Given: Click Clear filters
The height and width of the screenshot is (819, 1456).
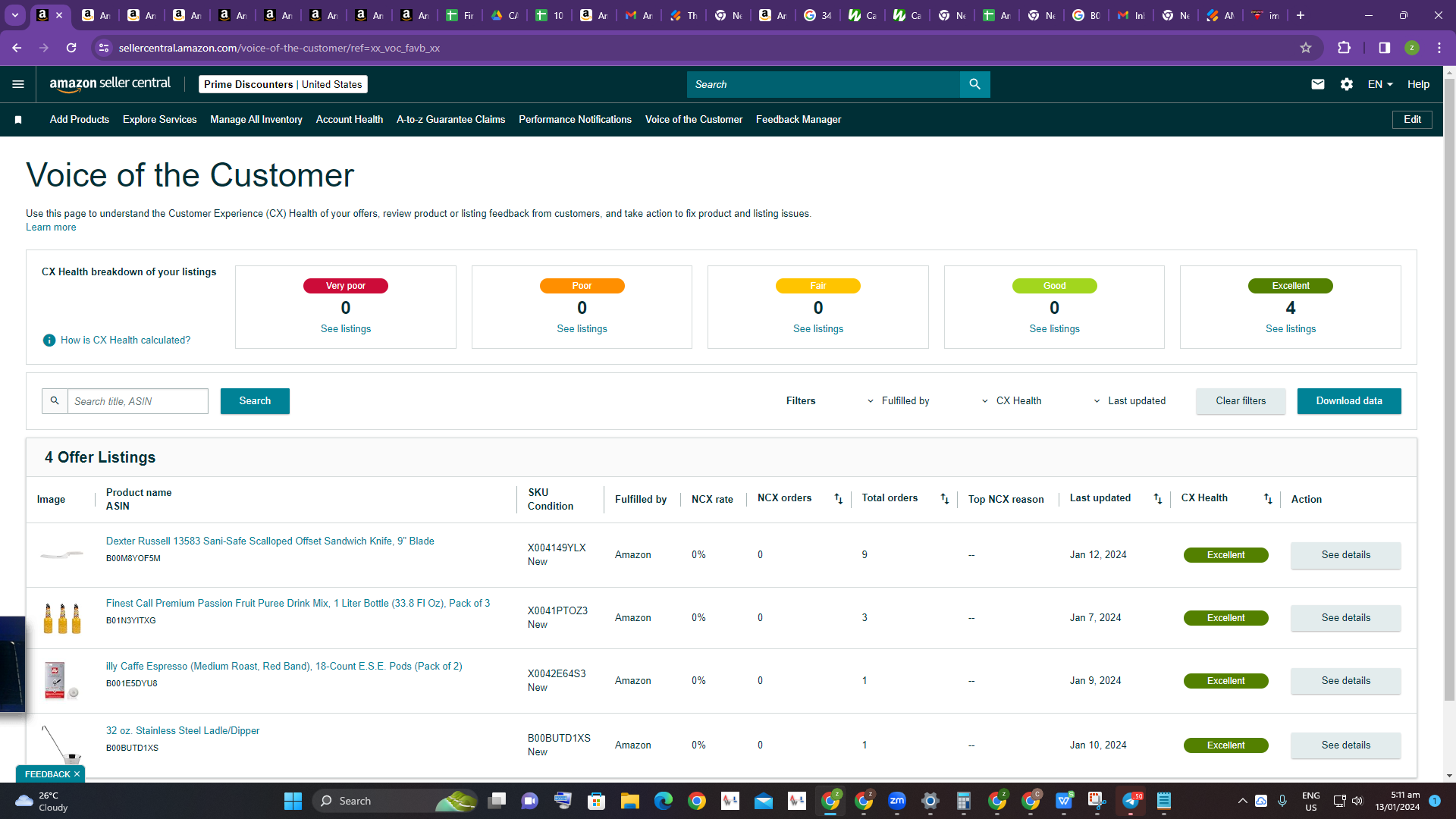Looking at the screenshot, I should coord(1241,401).
